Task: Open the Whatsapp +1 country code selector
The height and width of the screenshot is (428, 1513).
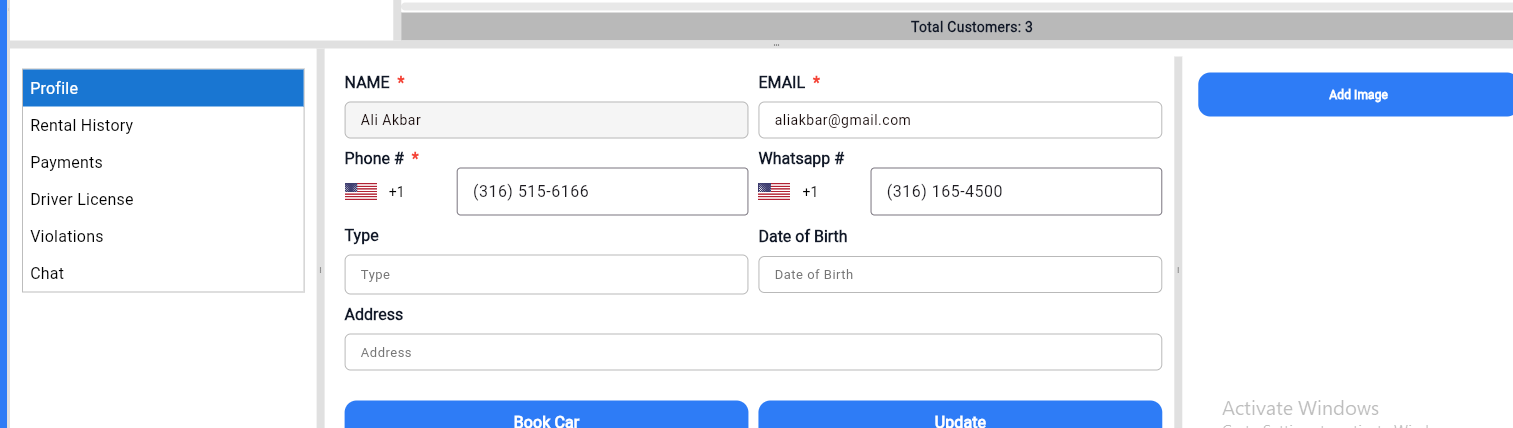Action: tap(810, 192)
